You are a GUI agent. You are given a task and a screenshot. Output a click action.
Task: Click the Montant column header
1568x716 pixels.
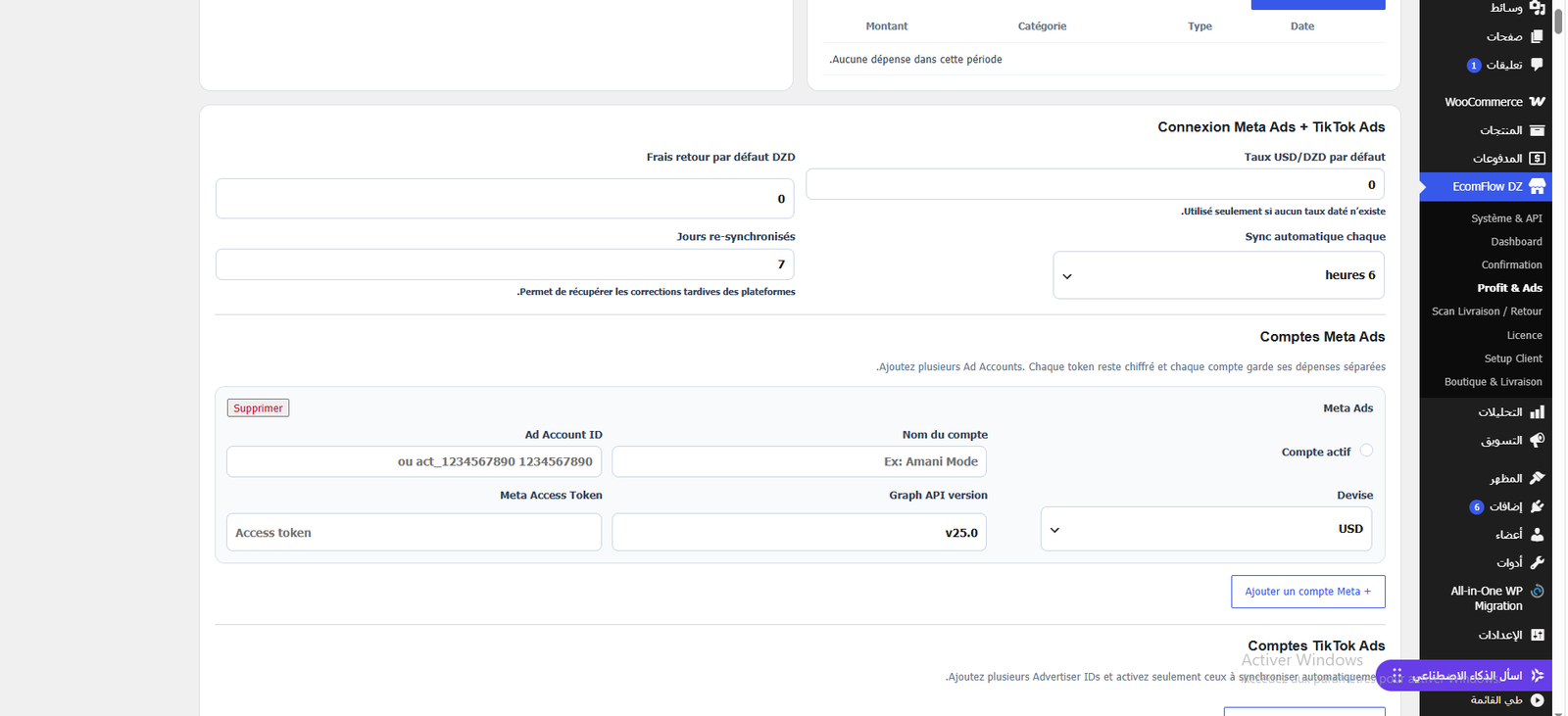[x=886, y=26]
